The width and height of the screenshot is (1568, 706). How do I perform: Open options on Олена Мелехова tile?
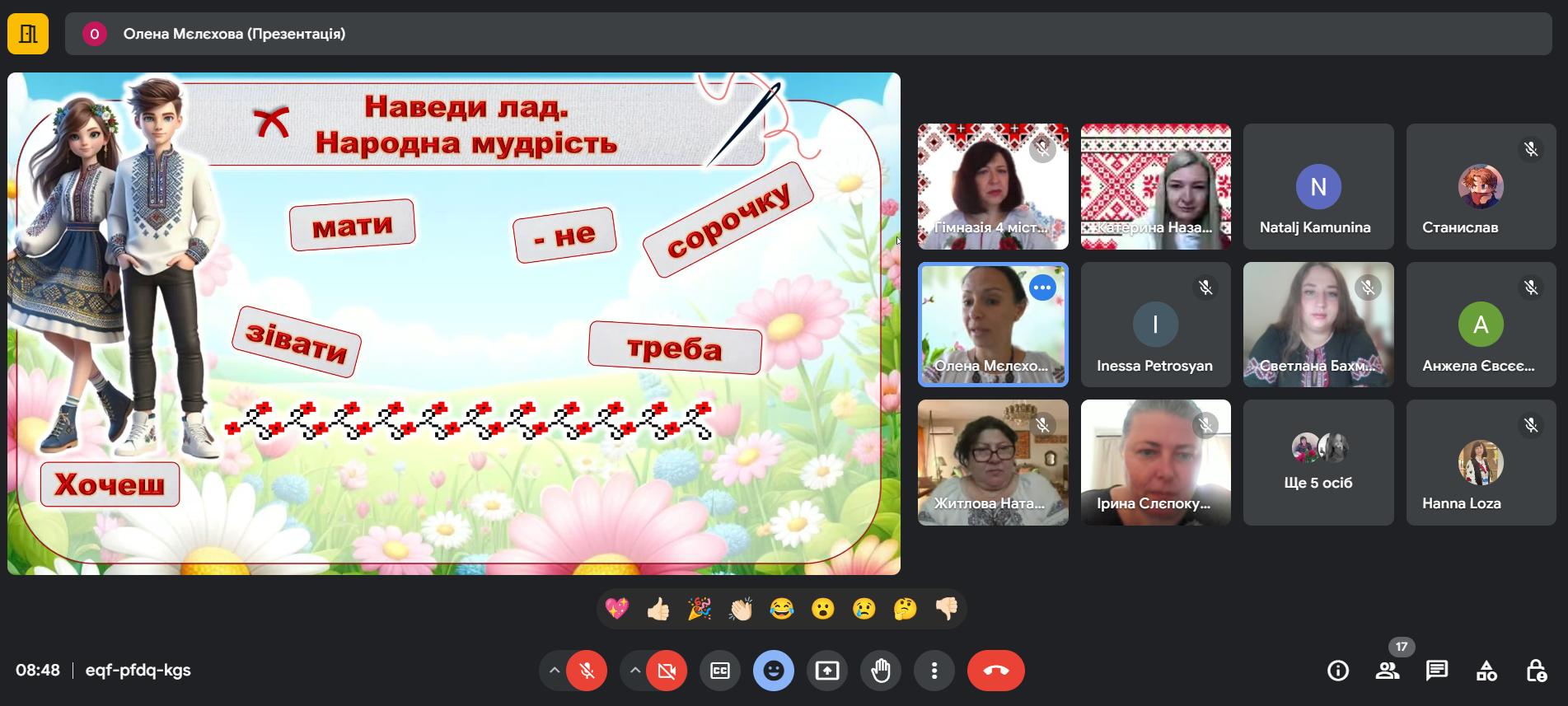(x=1042, y=288)
